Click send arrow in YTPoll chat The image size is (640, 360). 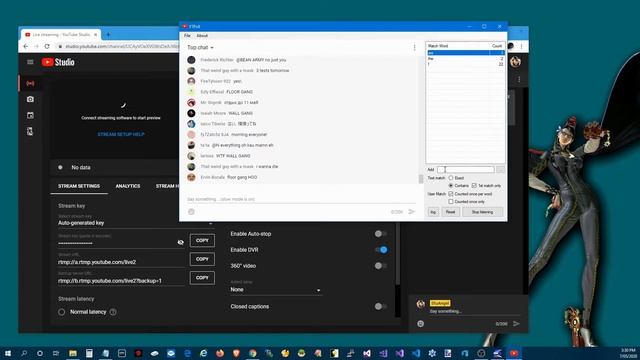click(411, 211)
